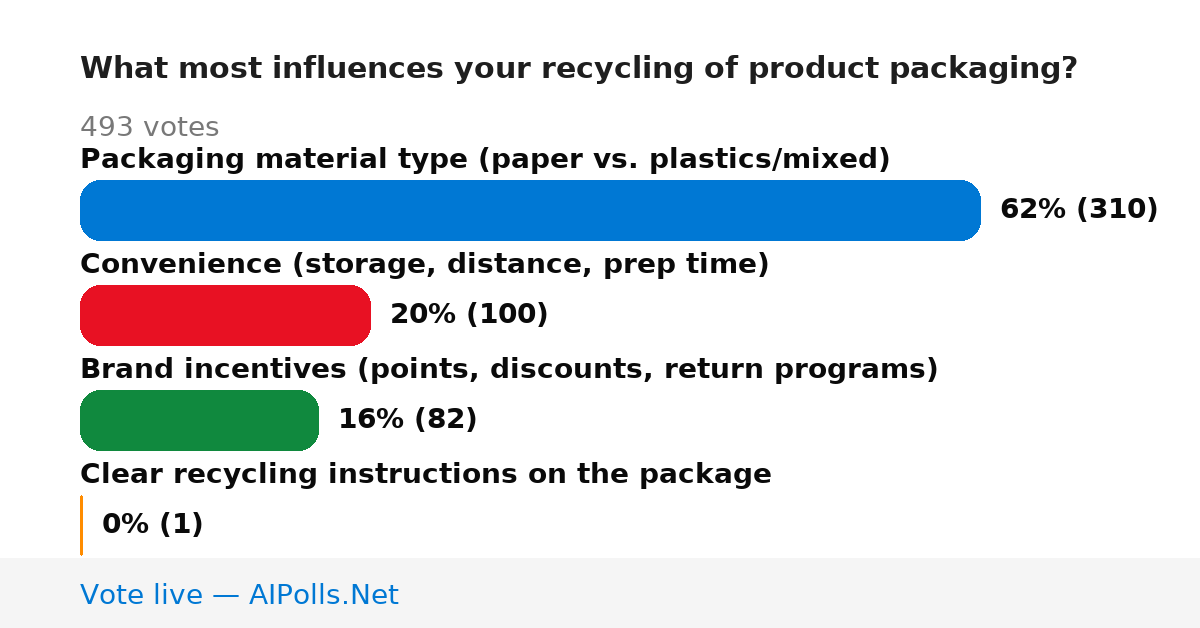
Task: Choose option Convenience (storage, distance, prep time)
Action: click(425, 264)
